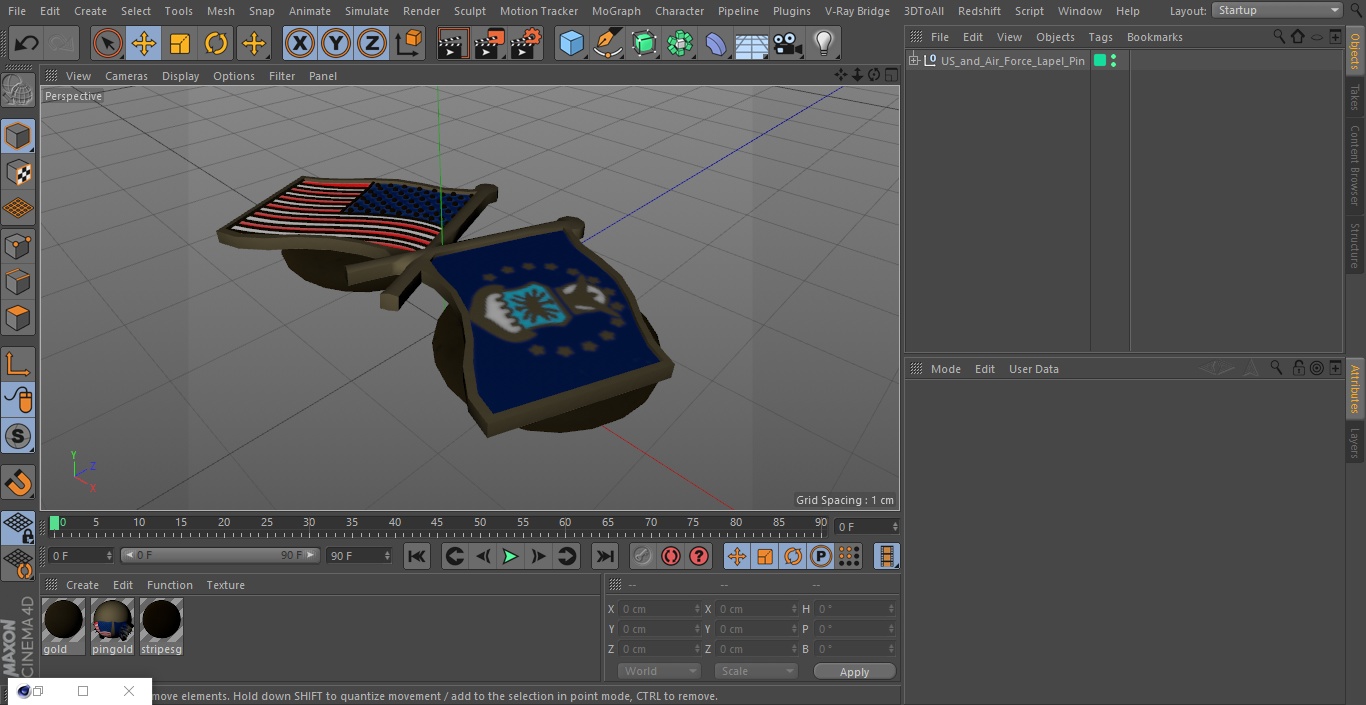This screenshot has width=1366, height=705.
Task: Add a camera object
Action: coord(788,43)
